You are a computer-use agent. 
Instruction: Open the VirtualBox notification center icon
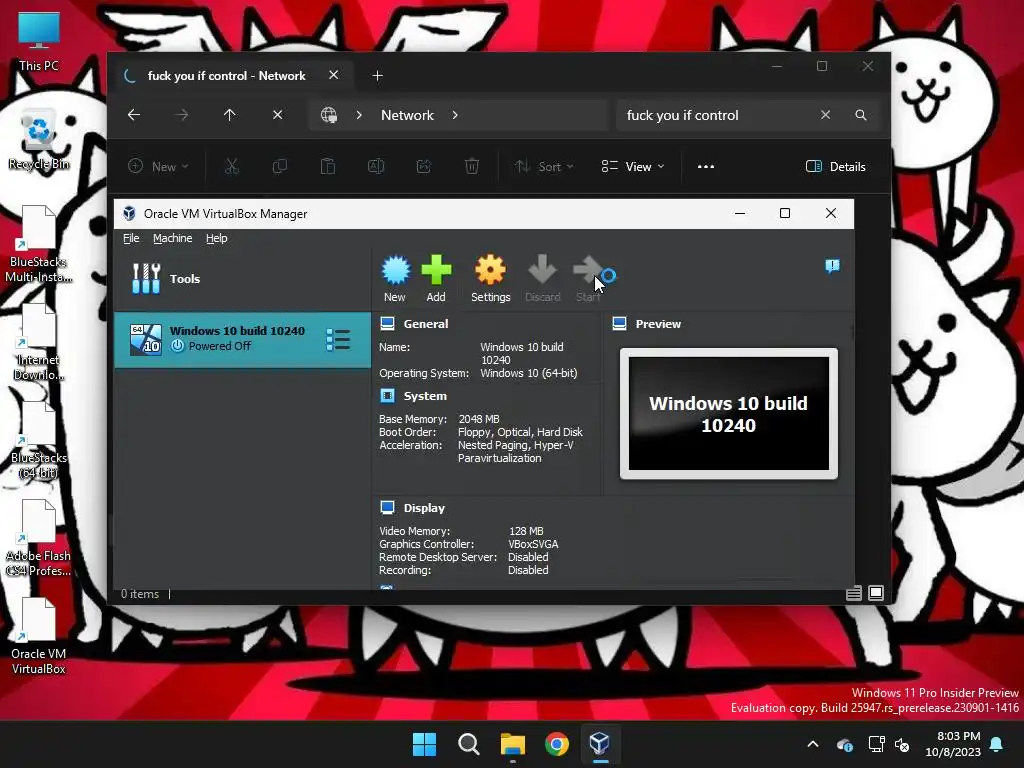click(x=832, y=266)
